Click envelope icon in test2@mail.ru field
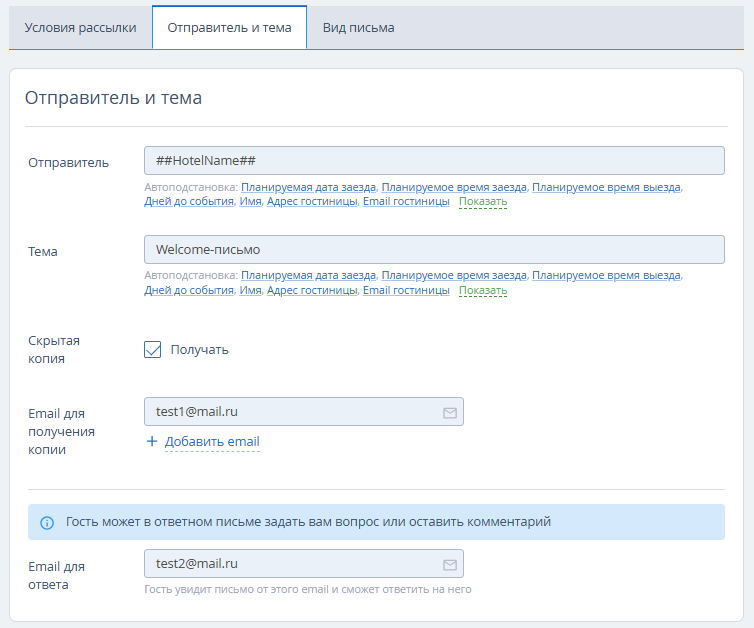This screenshot has width=754, height=628. click(x=449, y=565)
